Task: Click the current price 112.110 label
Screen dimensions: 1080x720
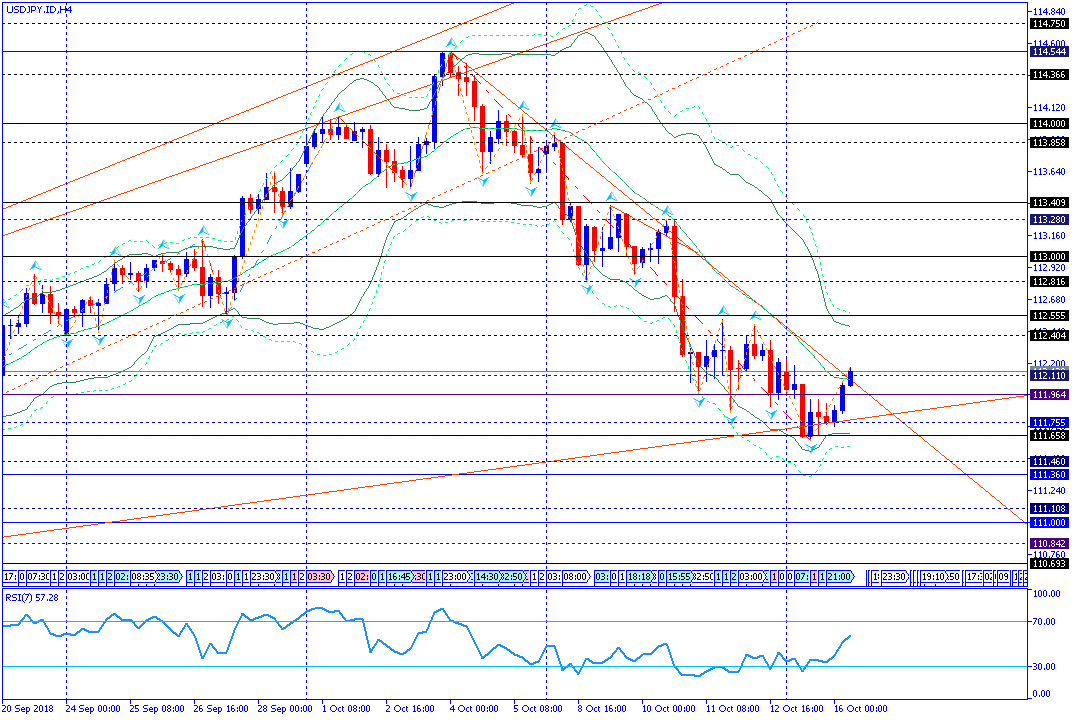Action: [x=1048, y=376]
